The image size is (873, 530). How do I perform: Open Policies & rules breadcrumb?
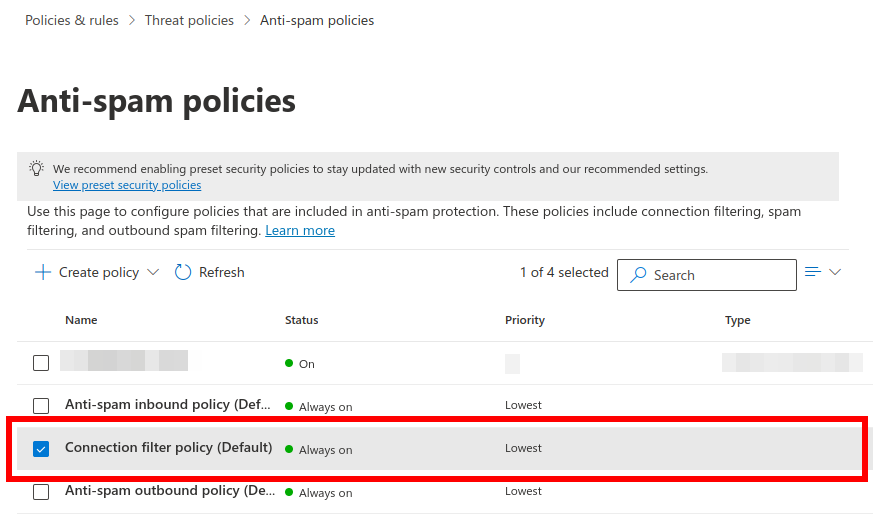[x=72, y=21]
